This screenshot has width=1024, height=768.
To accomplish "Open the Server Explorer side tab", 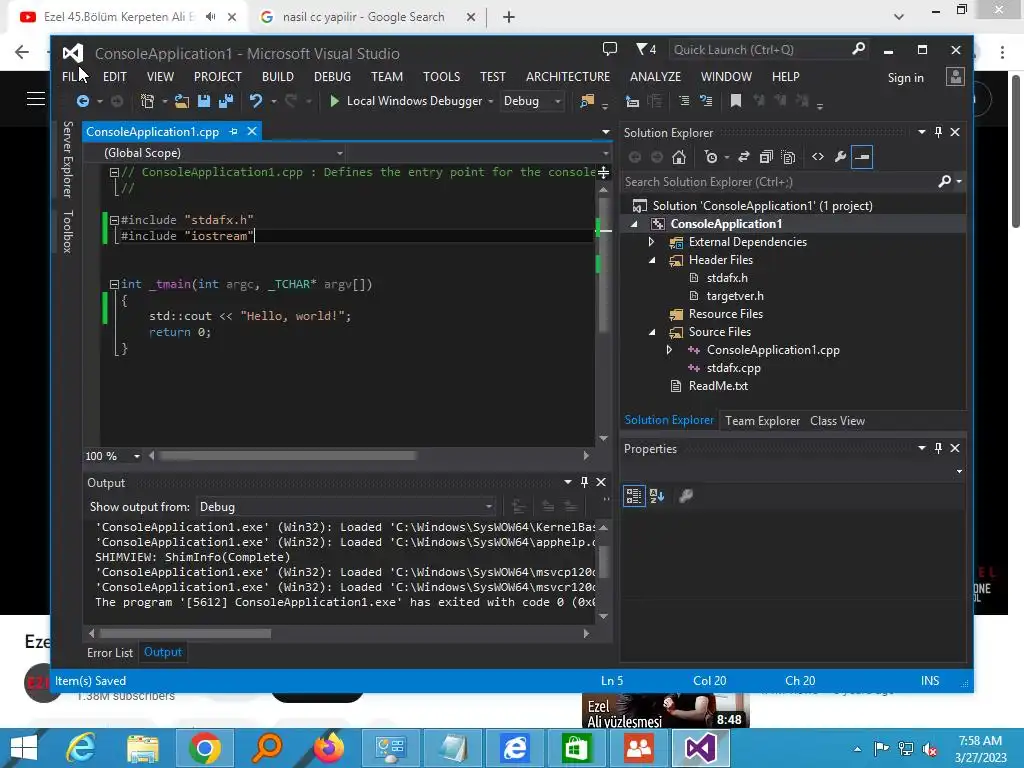I will coord(68,159).
